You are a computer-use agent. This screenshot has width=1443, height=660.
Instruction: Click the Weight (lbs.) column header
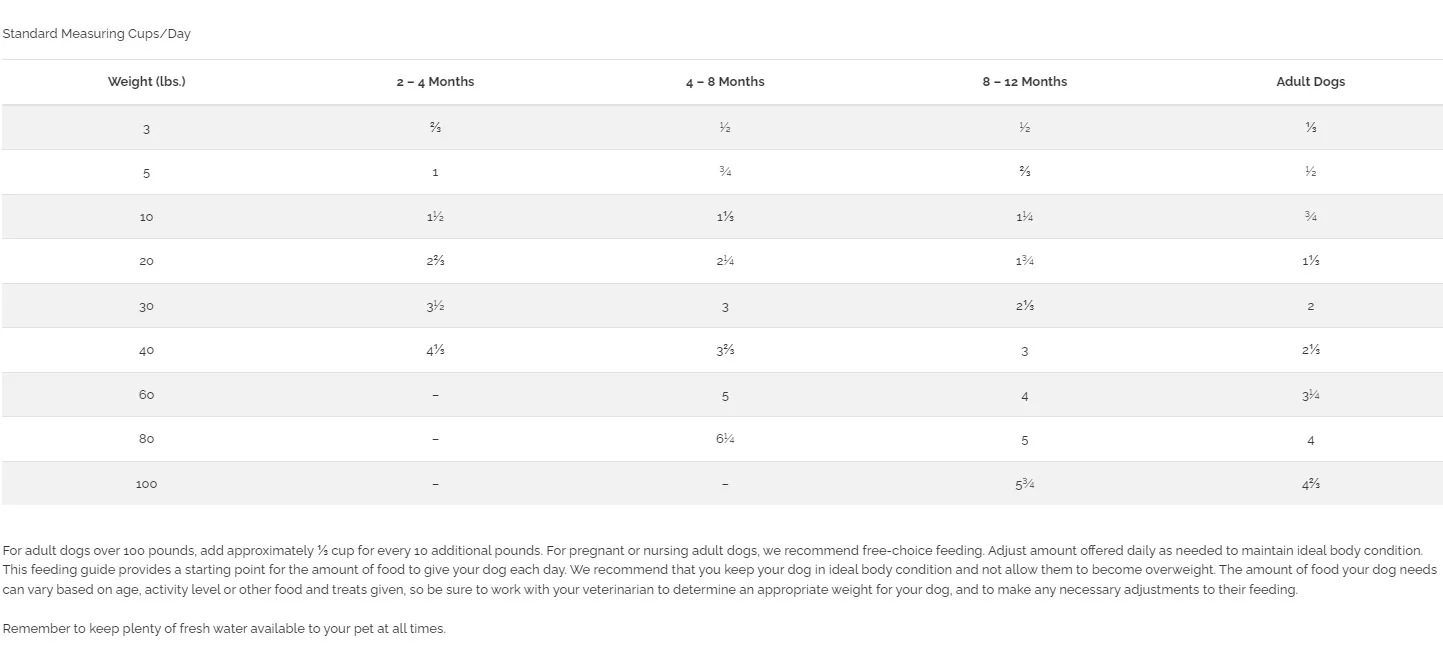[x=146, y=82]
